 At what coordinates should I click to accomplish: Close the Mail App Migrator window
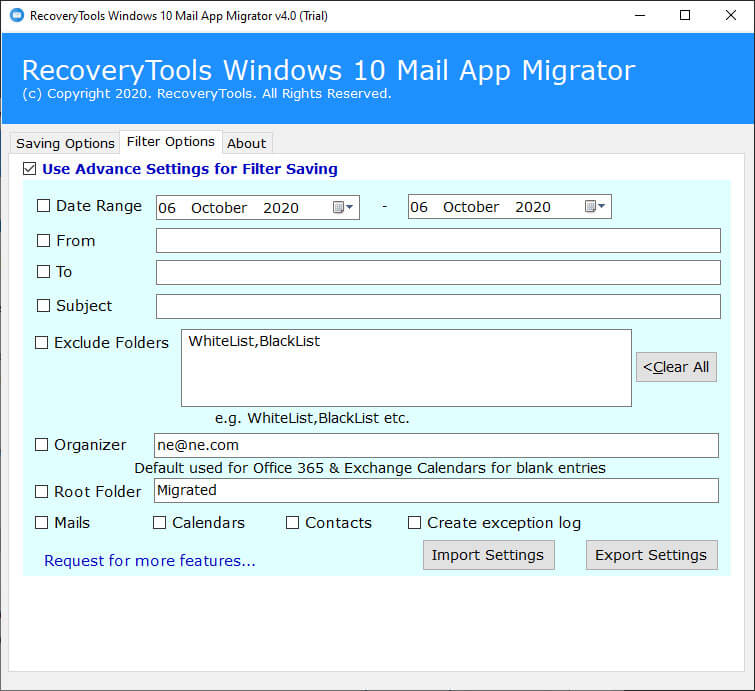(730, 15)
